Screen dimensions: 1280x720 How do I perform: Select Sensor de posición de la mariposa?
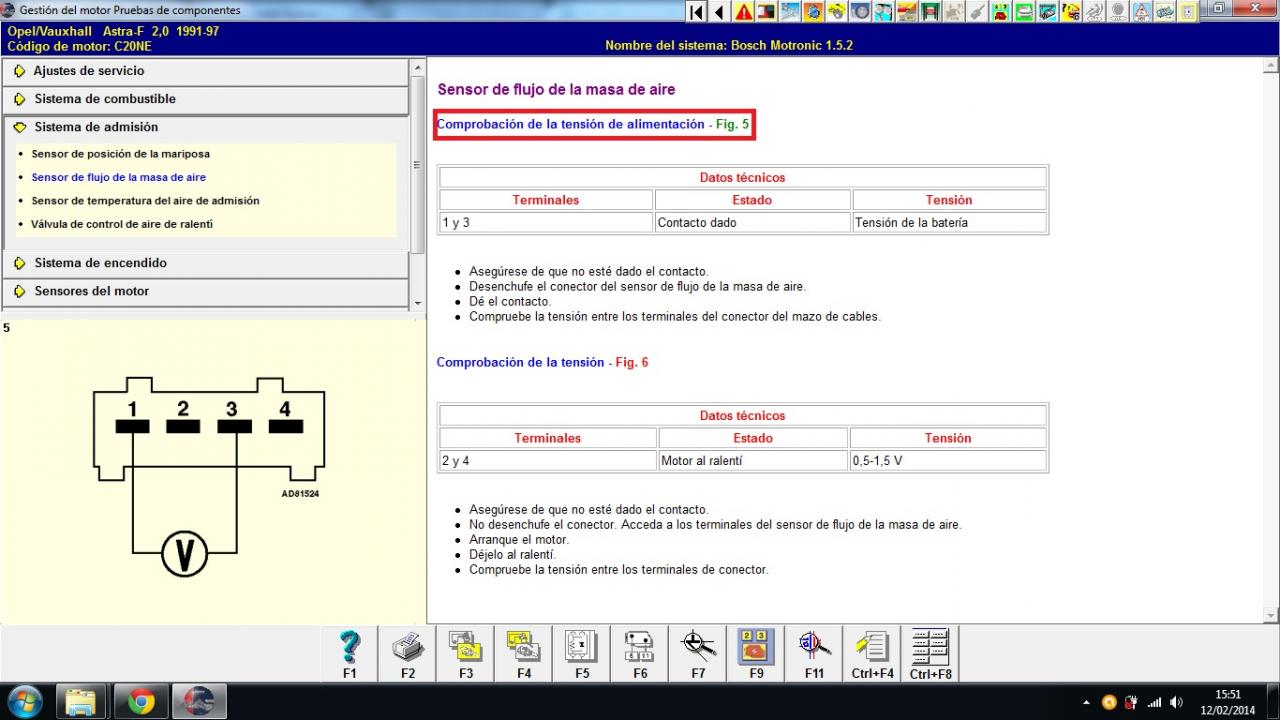tap(120, 154)
